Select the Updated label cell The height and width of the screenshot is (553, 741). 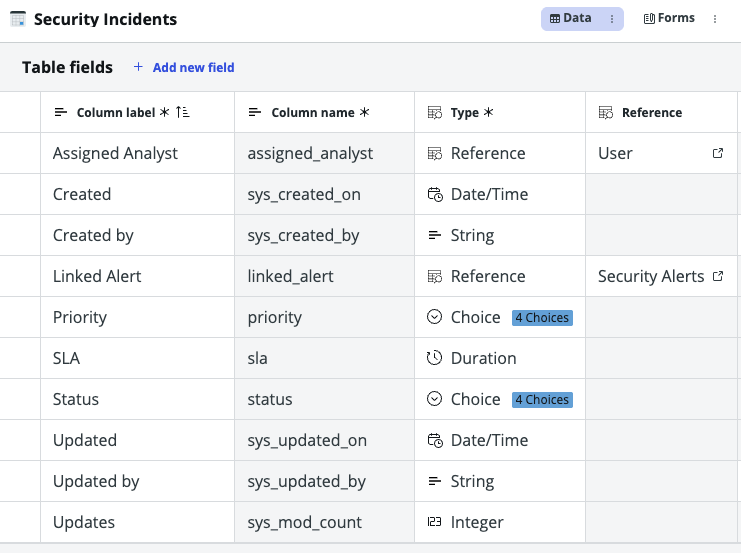coord(138,441)
